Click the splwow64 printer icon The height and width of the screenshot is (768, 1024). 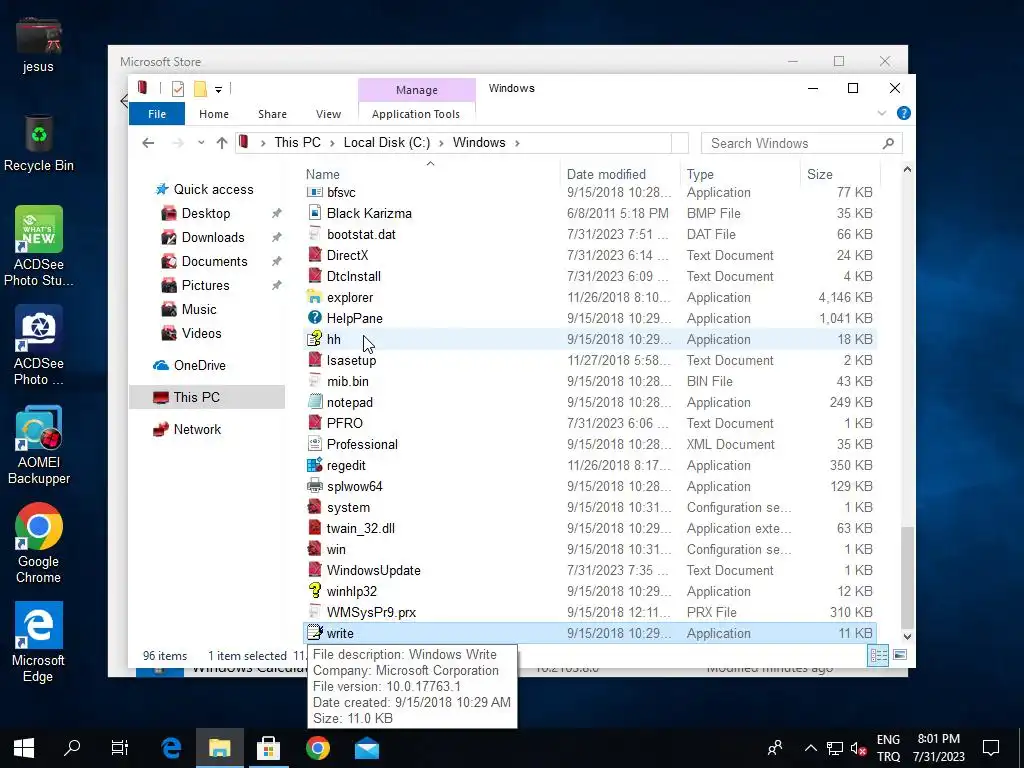click(315, 486)
